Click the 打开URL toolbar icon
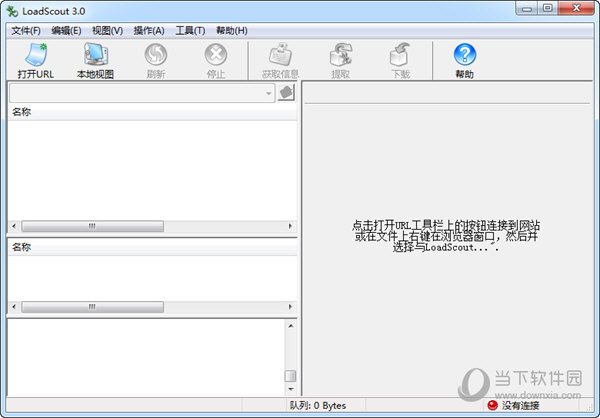This screenshot has height=418, width=600. click(36, 54)
